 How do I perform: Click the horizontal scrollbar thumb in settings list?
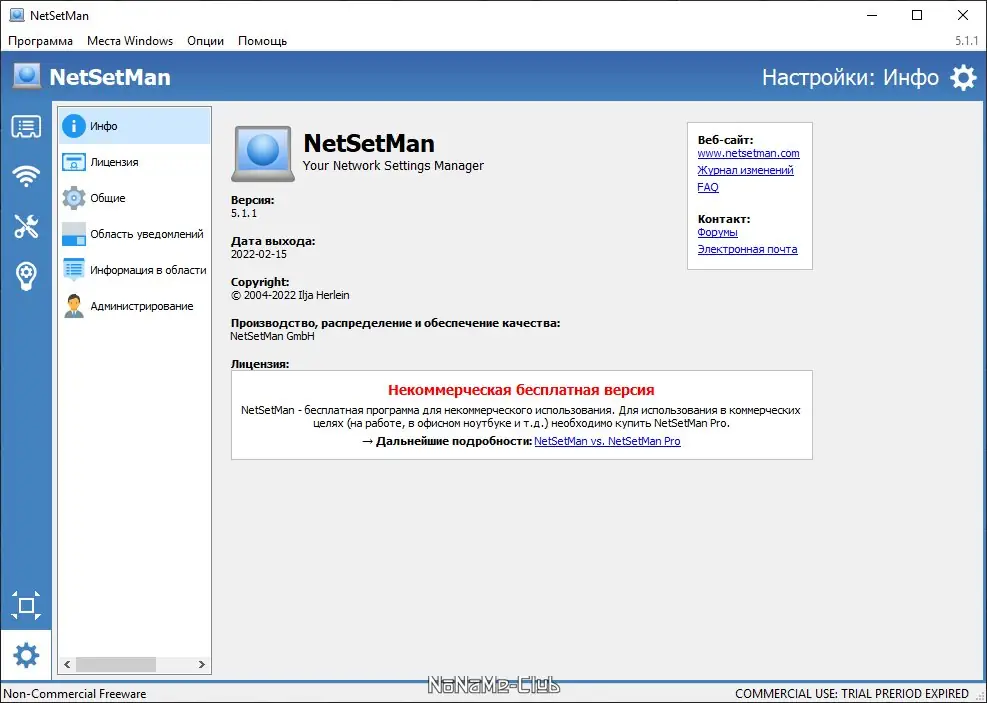(x=116, y=664)
